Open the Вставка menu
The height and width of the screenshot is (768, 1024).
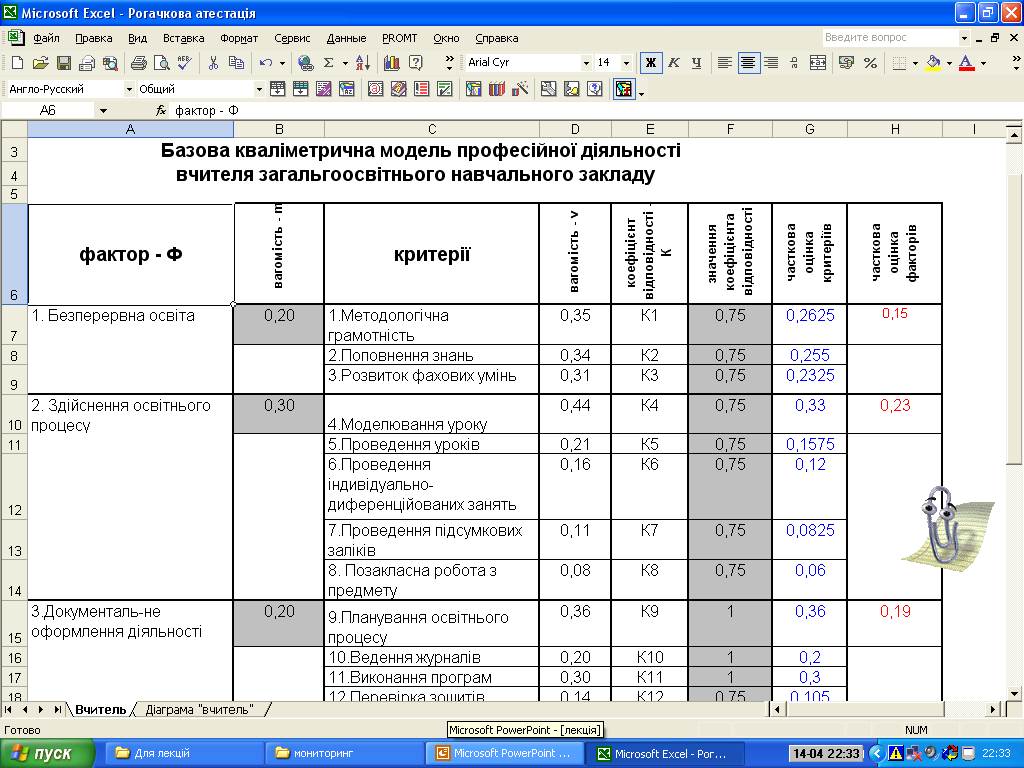pyautogui.click(x=184, y=38)
